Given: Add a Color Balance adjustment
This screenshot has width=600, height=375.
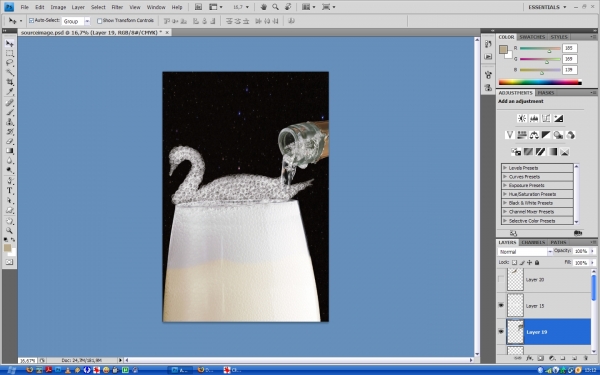Looking at the screenshot, I should point(534,135).
